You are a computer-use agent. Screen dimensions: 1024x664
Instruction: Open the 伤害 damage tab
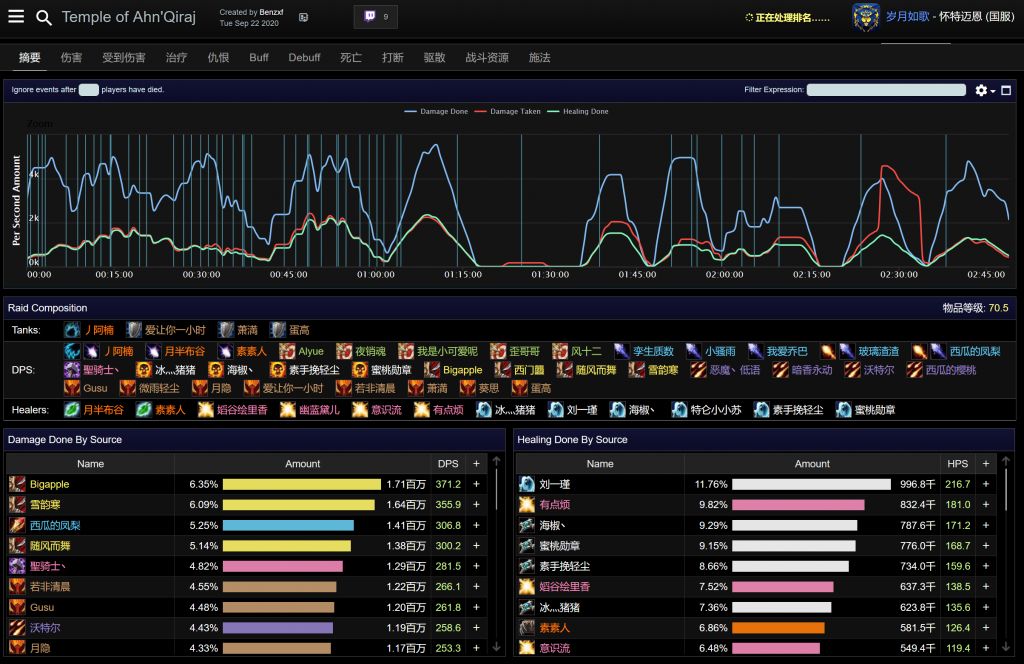click(71, 58)
